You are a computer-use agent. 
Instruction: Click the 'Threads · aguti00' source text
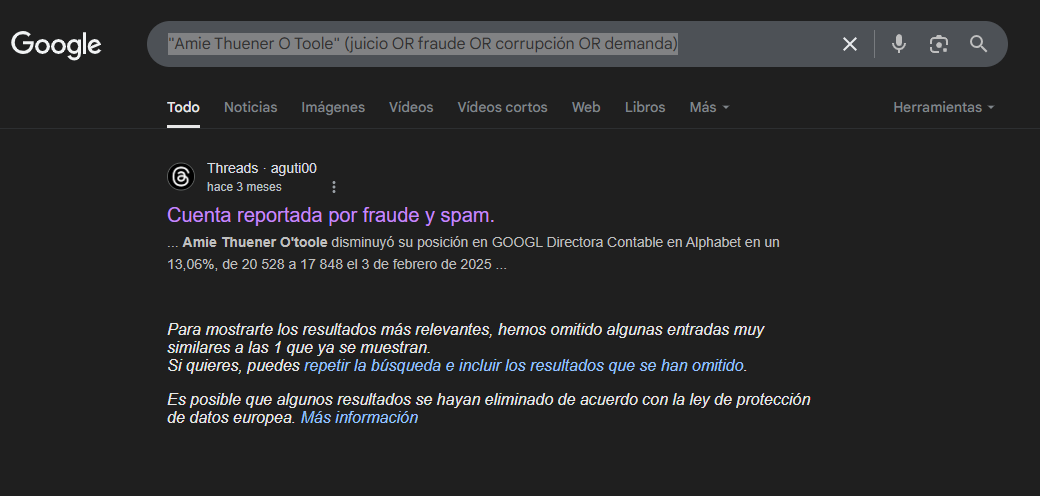(262, 168)
